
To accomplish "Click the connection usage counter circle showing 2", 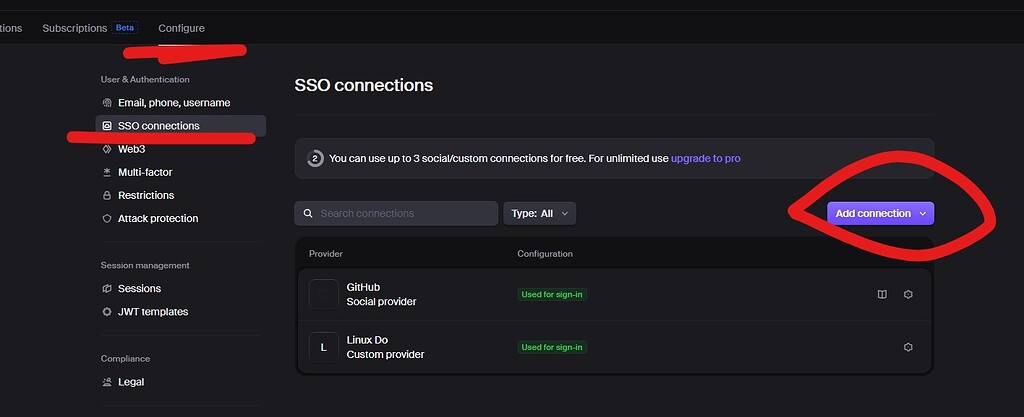I will [x=315, y=158].
